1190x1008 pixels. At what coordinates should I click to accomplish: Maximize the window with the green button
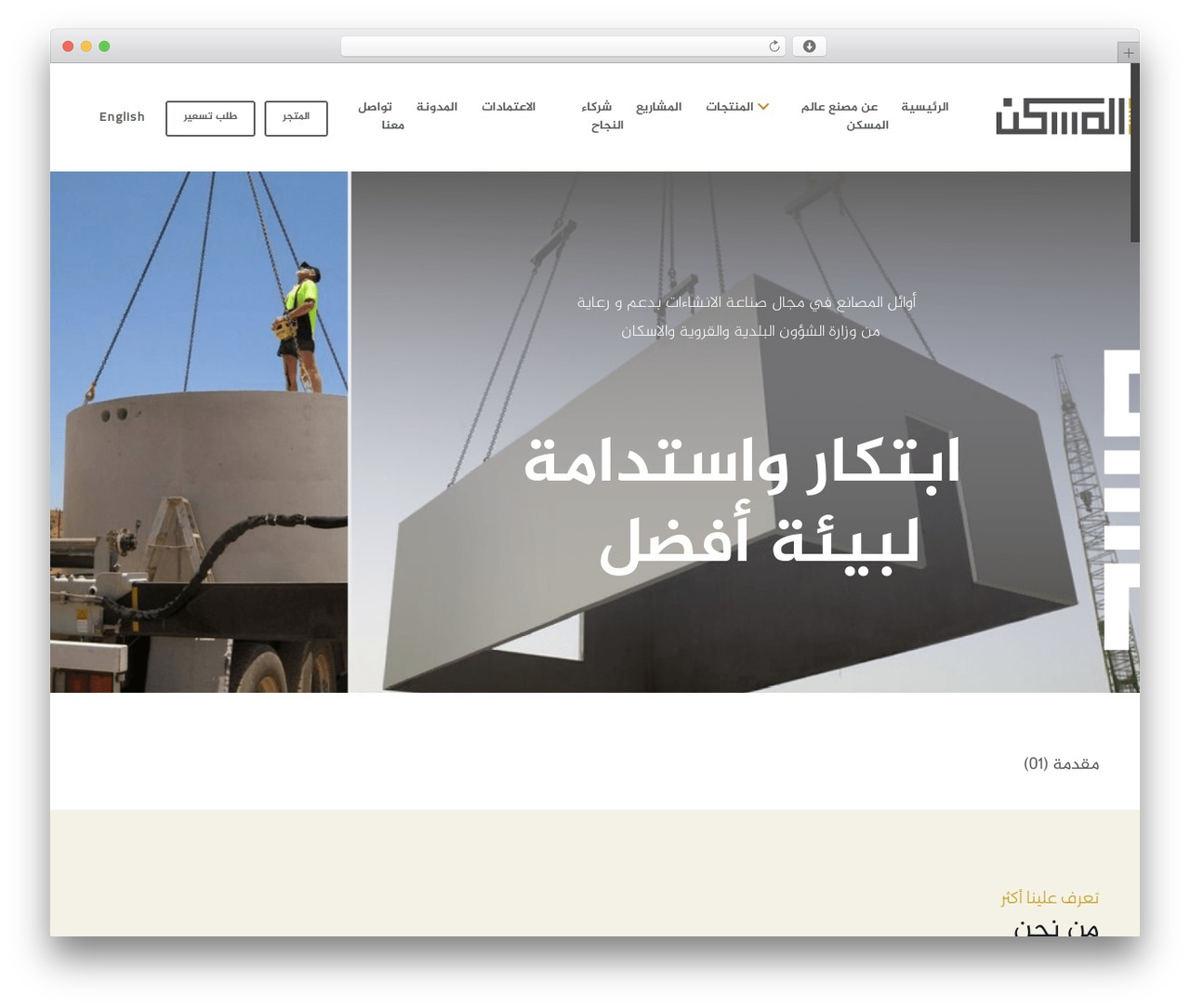104,46
